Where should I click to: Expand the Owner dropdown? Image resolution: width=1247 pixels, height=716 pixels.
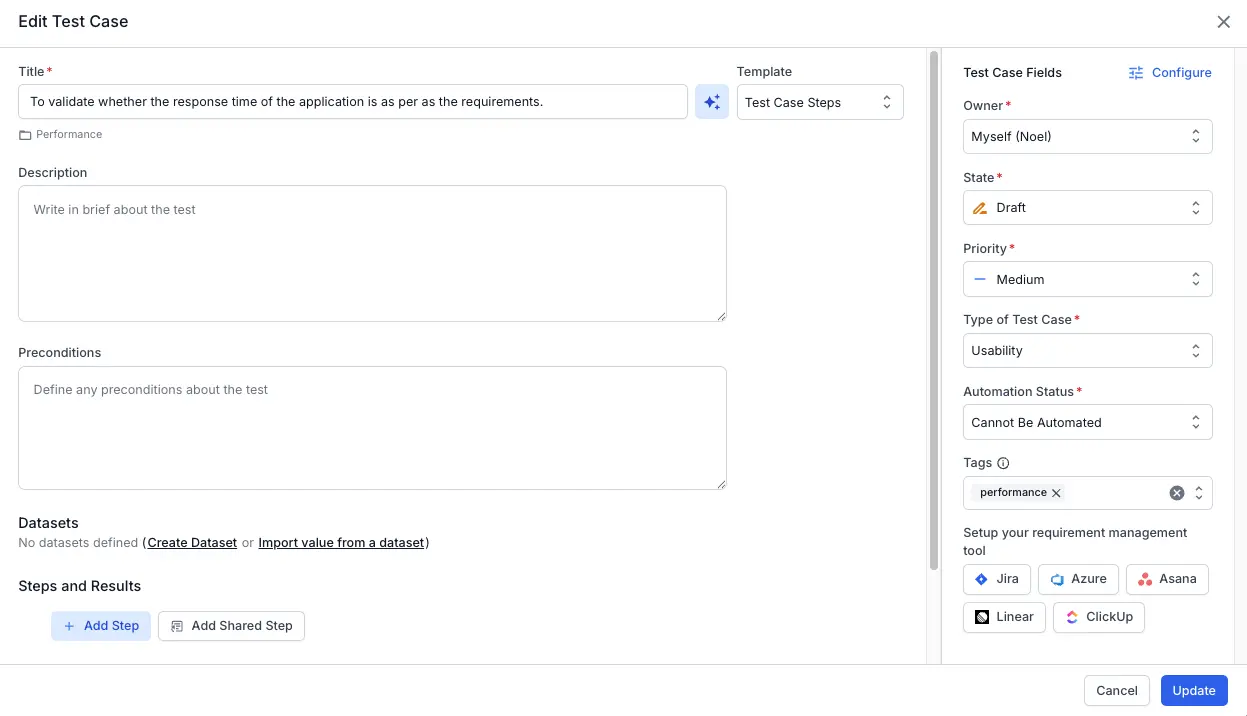(x=1087, y=137)
